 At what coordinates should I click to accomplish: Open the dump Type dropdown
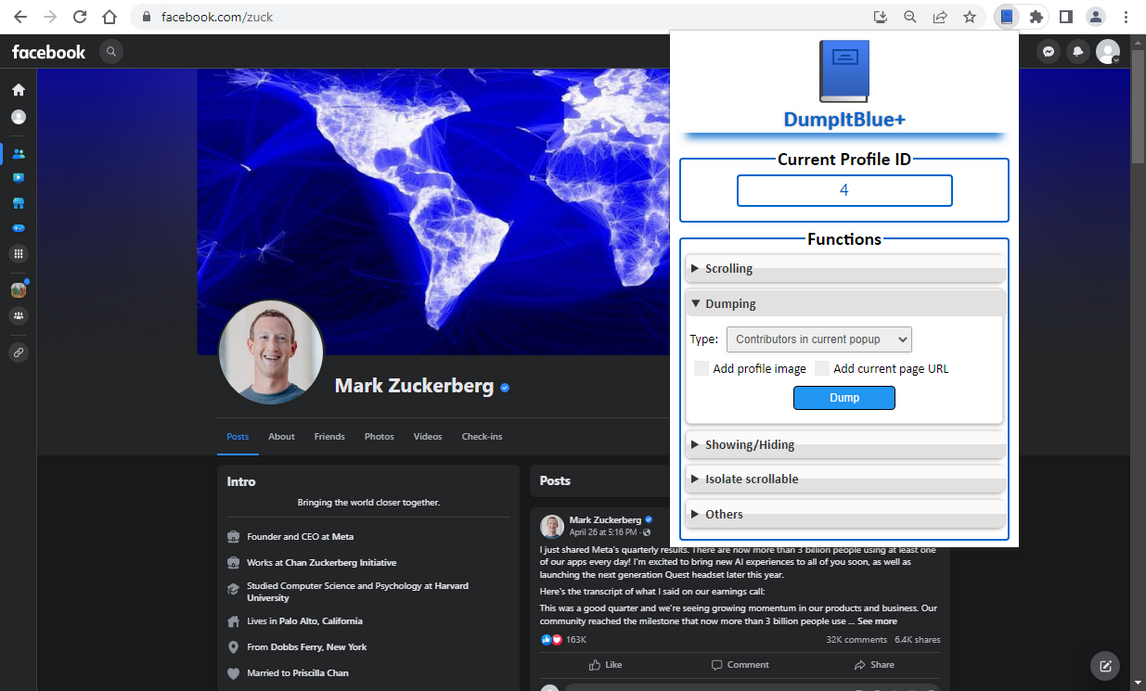click(x=818, y=339)
